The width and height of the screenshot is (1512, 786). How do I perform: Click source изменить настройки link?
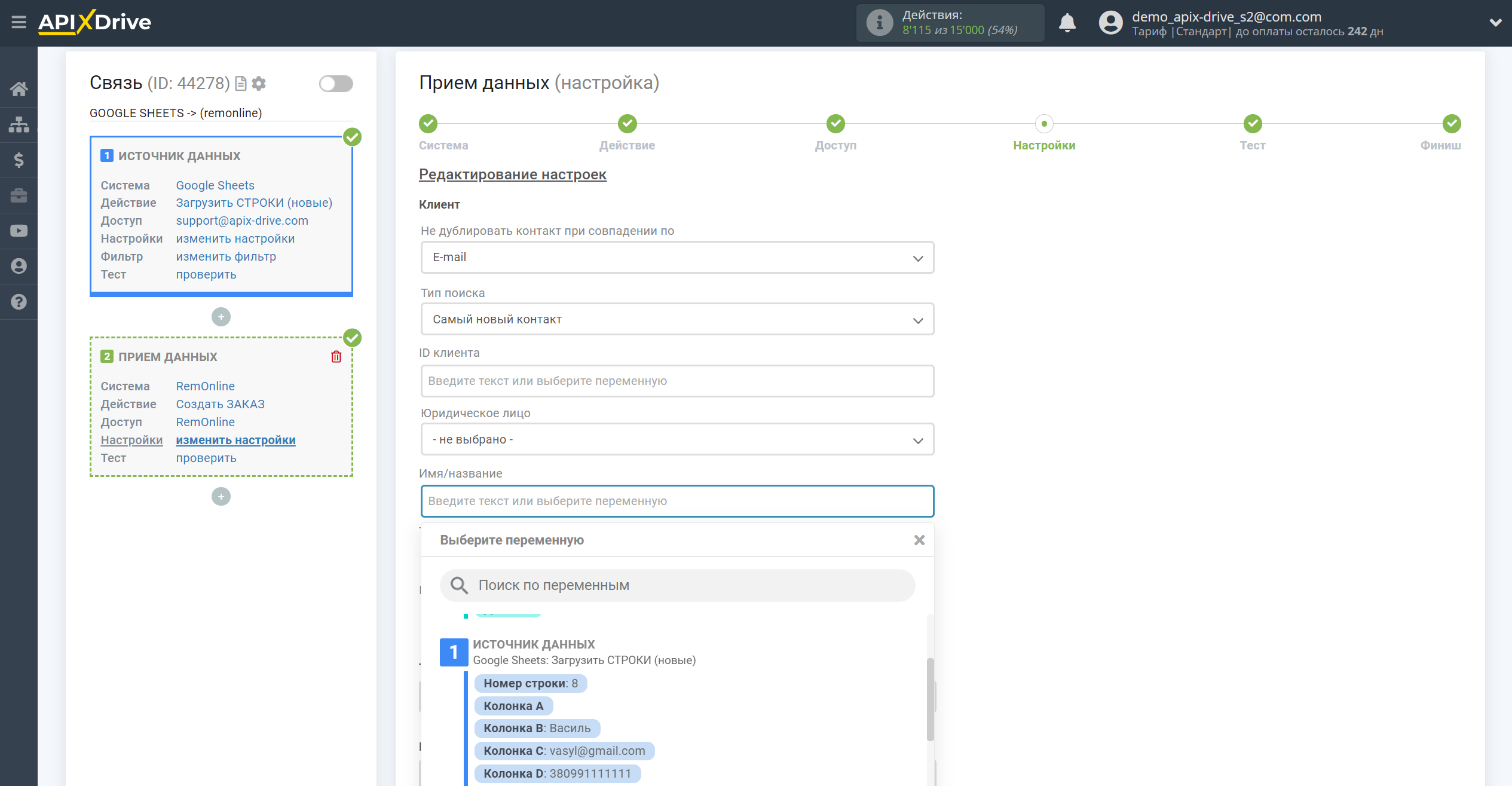pos(235,238)
